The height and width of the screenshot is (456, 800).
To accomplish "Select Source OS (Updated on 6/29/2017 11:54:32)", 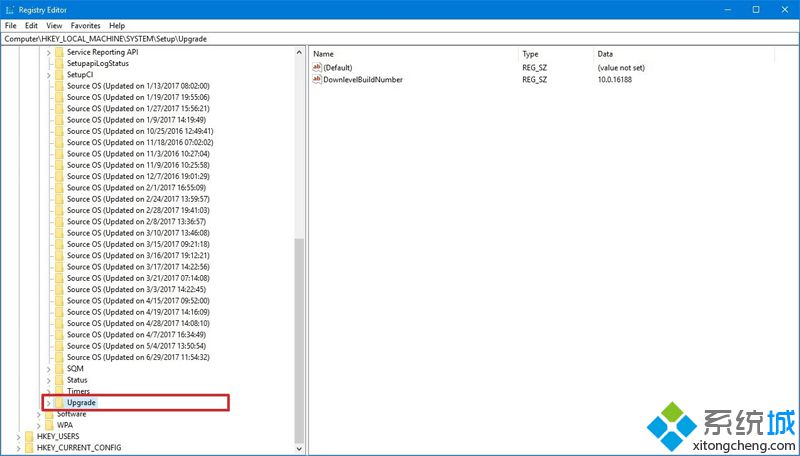I will click(x=138, y=357).
